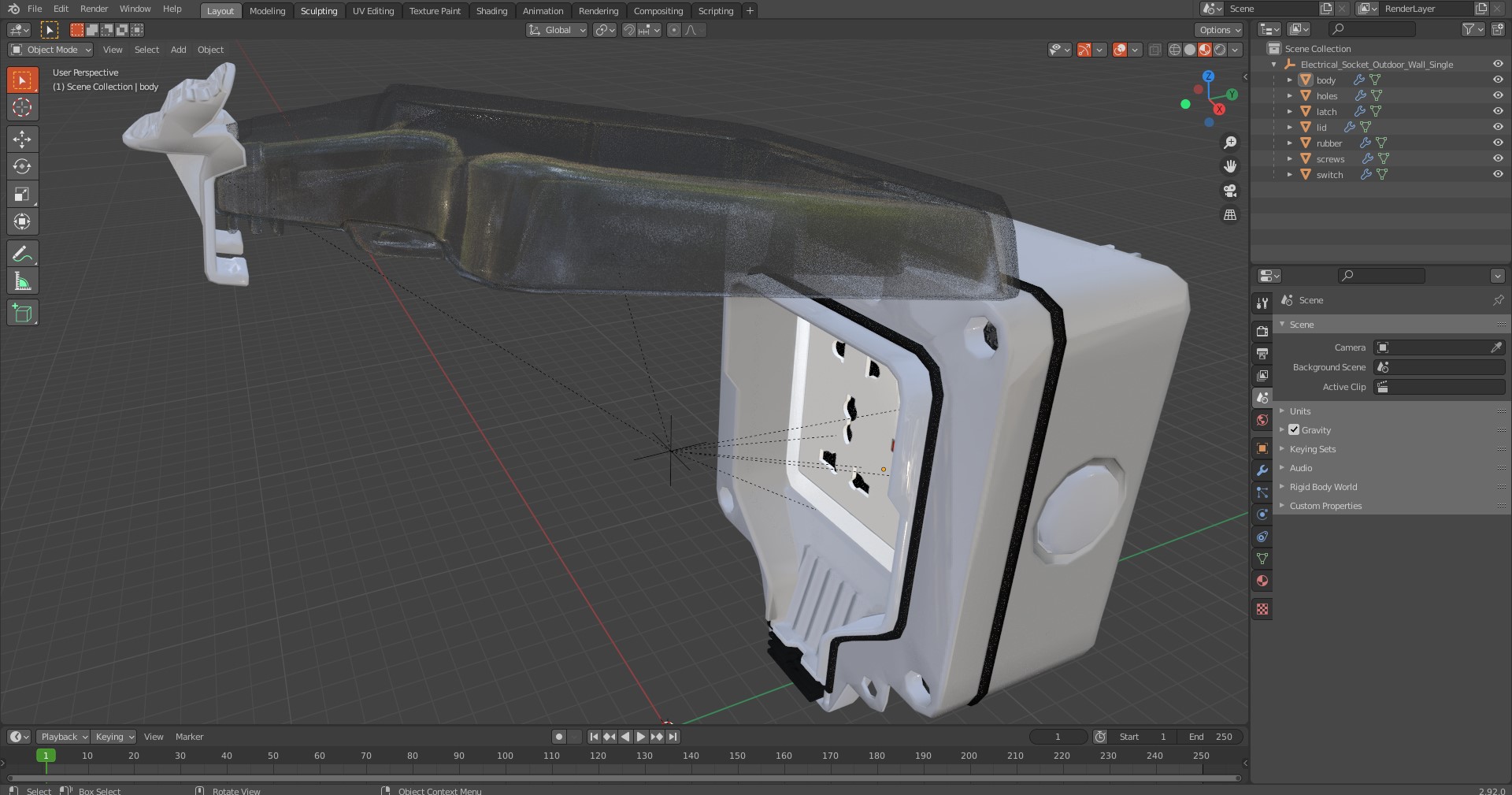Screen dimensions: 1512x795
Task: Expand the Custom Properties panel
Action: click(1325, 506)
